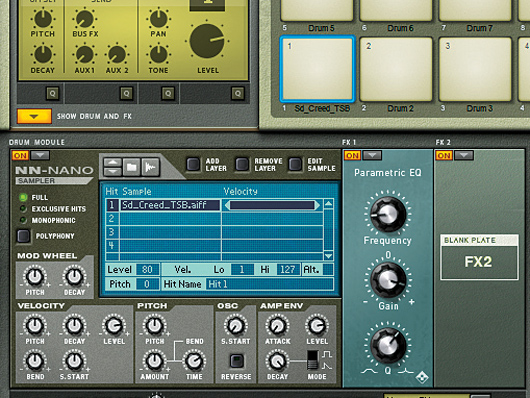Image resolution: width=530 pixels, height=398 pixels.
Task: Click the Q button under Level
Action: click(238, 93)
